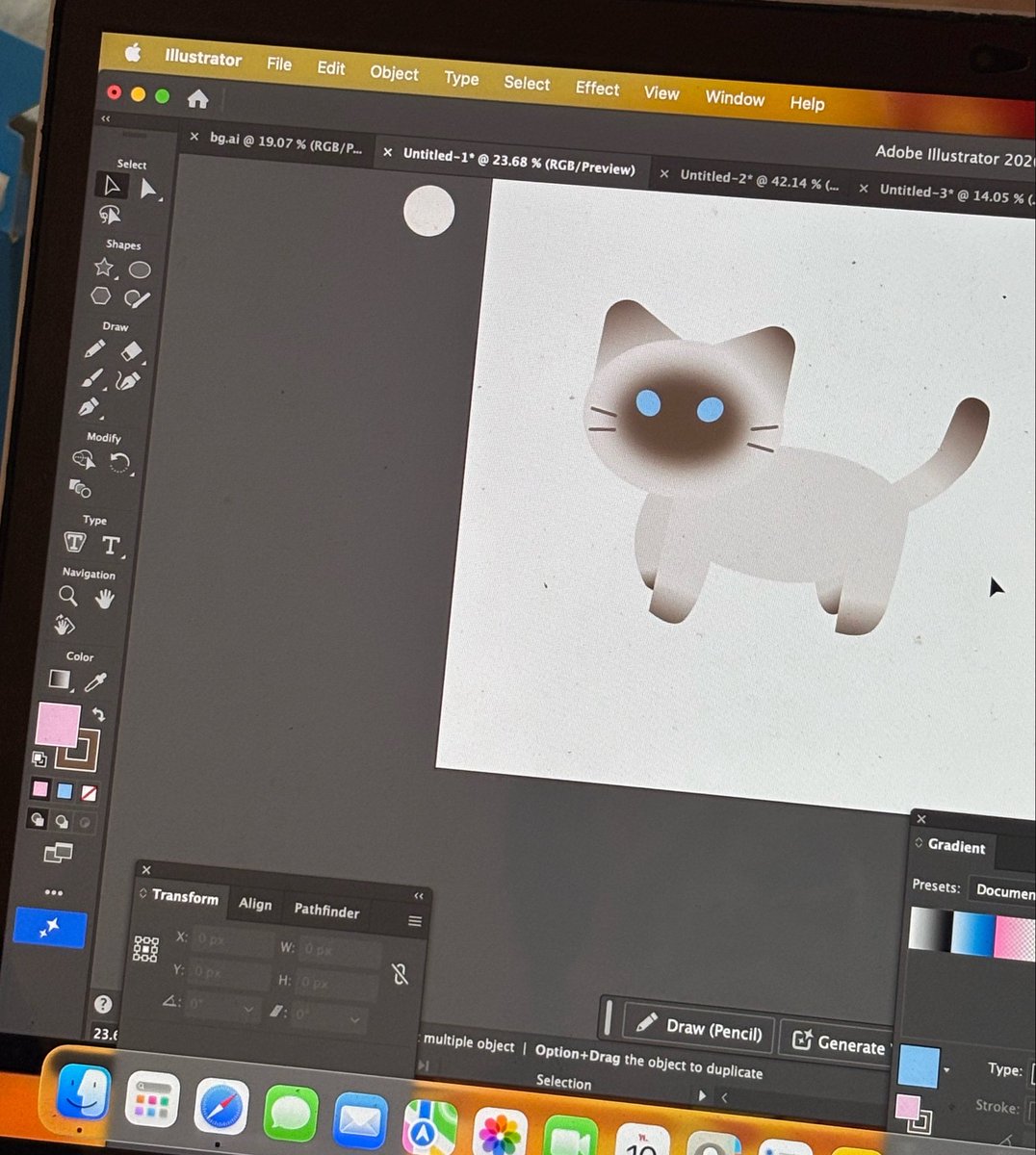Open the Transform panel options menu
Image resolution: width=1036 pixels, height=1155 pixels.
point(415,921)
